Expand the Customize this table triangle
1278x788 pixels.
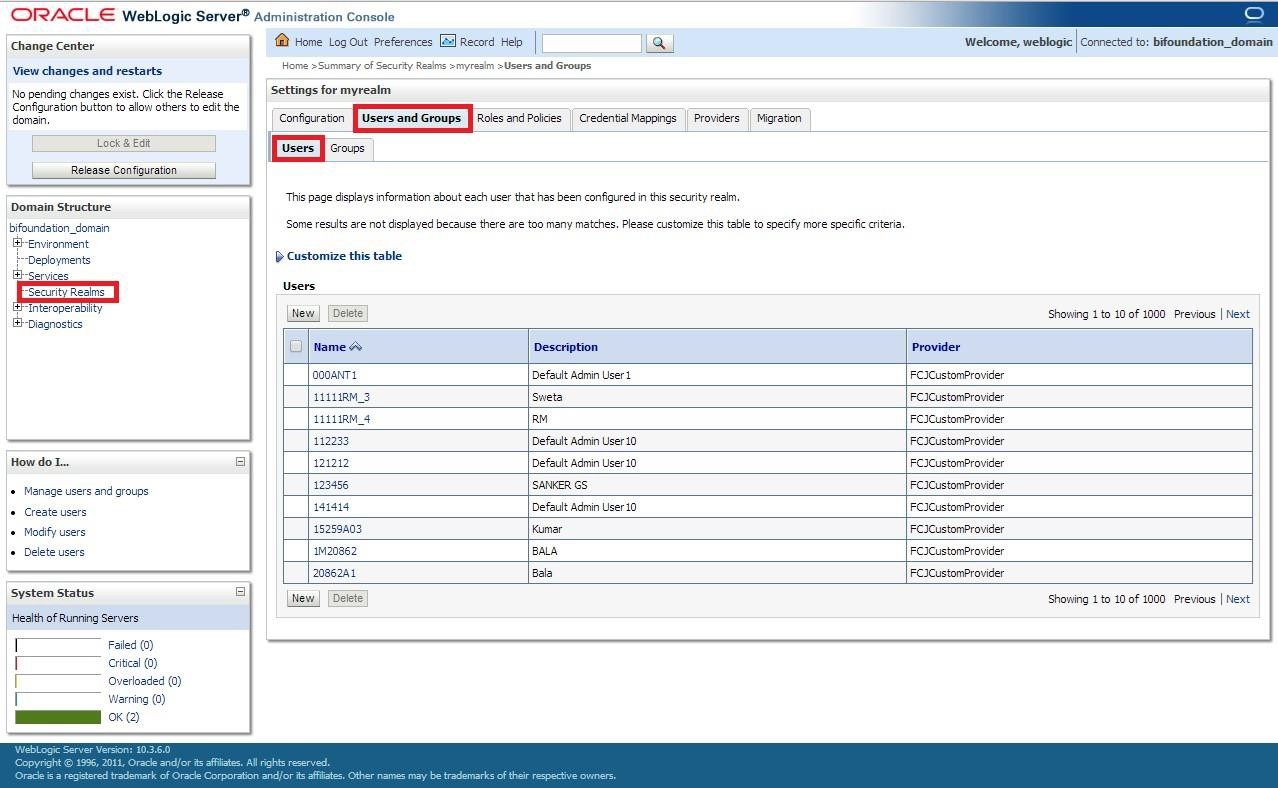279,257
